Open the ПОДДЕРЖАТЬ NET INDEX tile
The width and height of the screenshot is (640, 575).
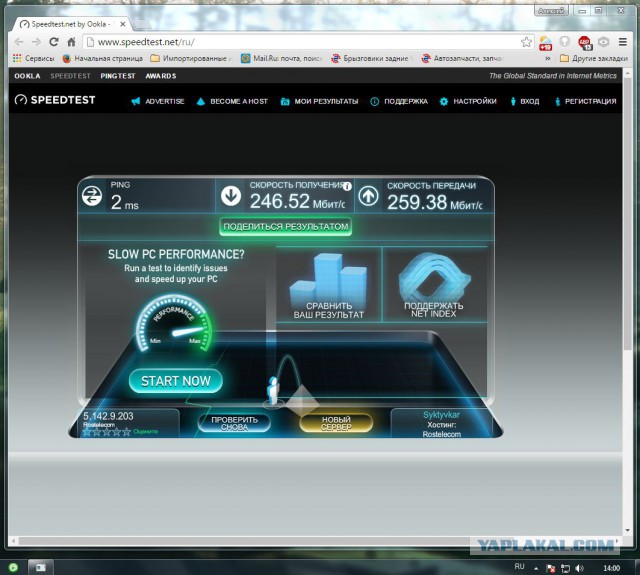434,284
